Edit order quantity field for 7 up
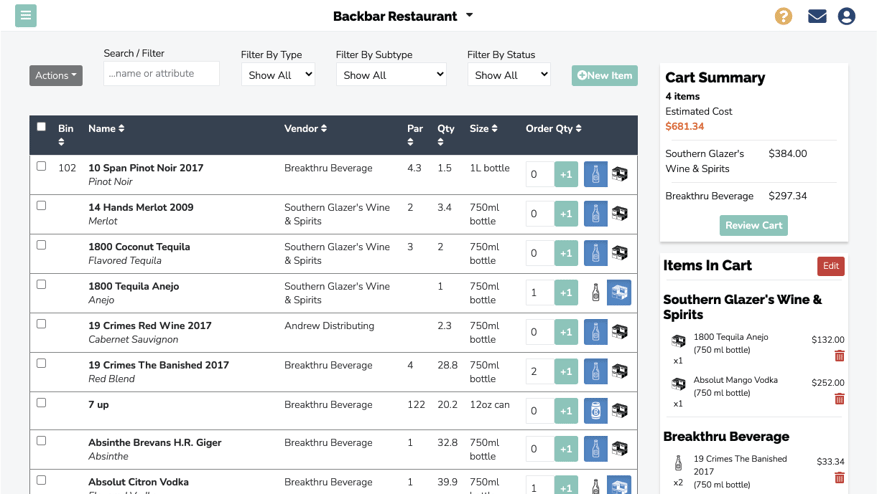877x494 pixels. (540, 411)
